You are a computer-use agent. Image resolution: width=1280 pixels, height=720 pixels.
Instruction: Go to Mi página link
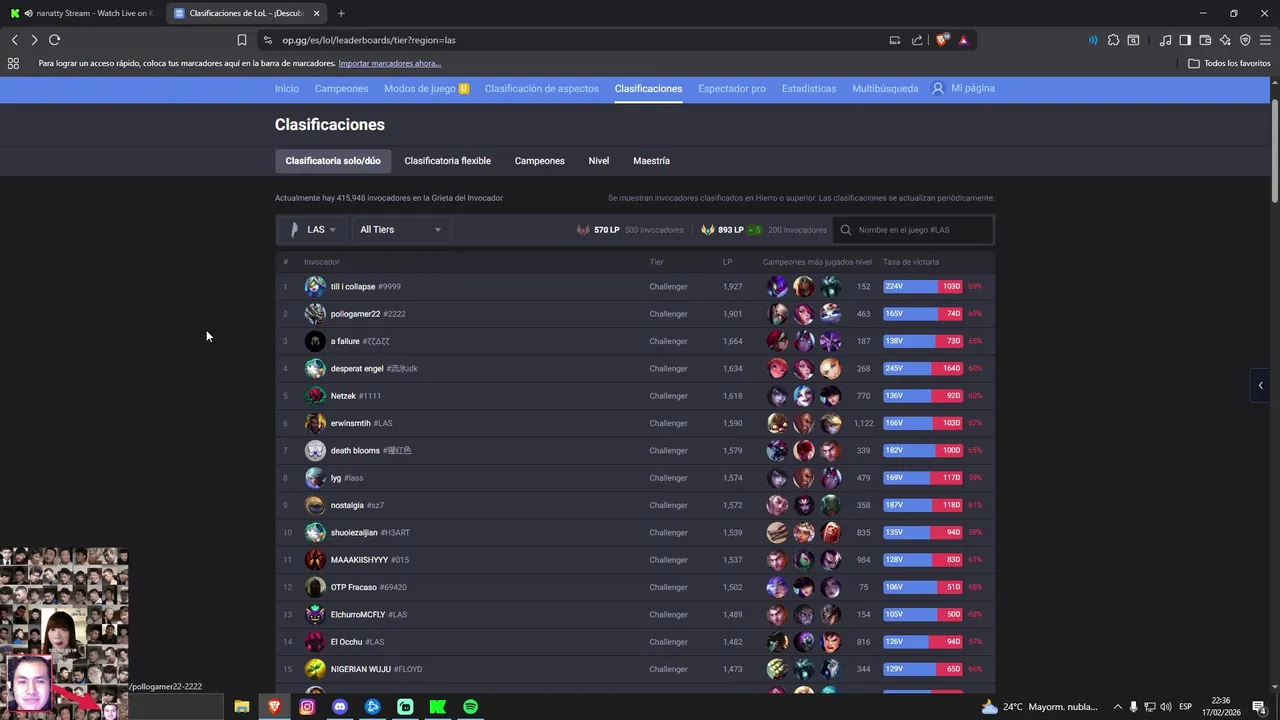963,88
